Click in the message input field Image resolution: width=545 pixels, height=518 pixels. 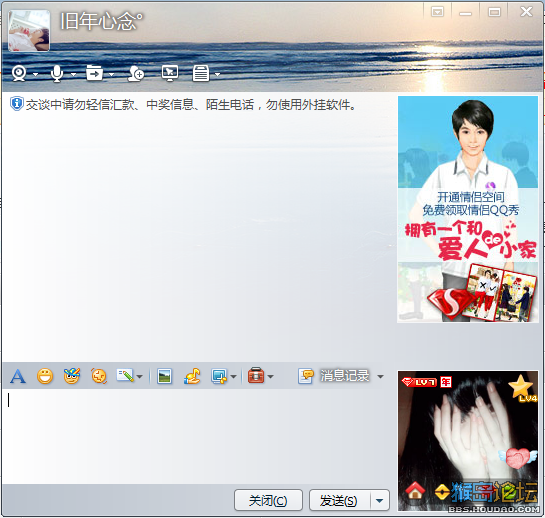point(199,436)
